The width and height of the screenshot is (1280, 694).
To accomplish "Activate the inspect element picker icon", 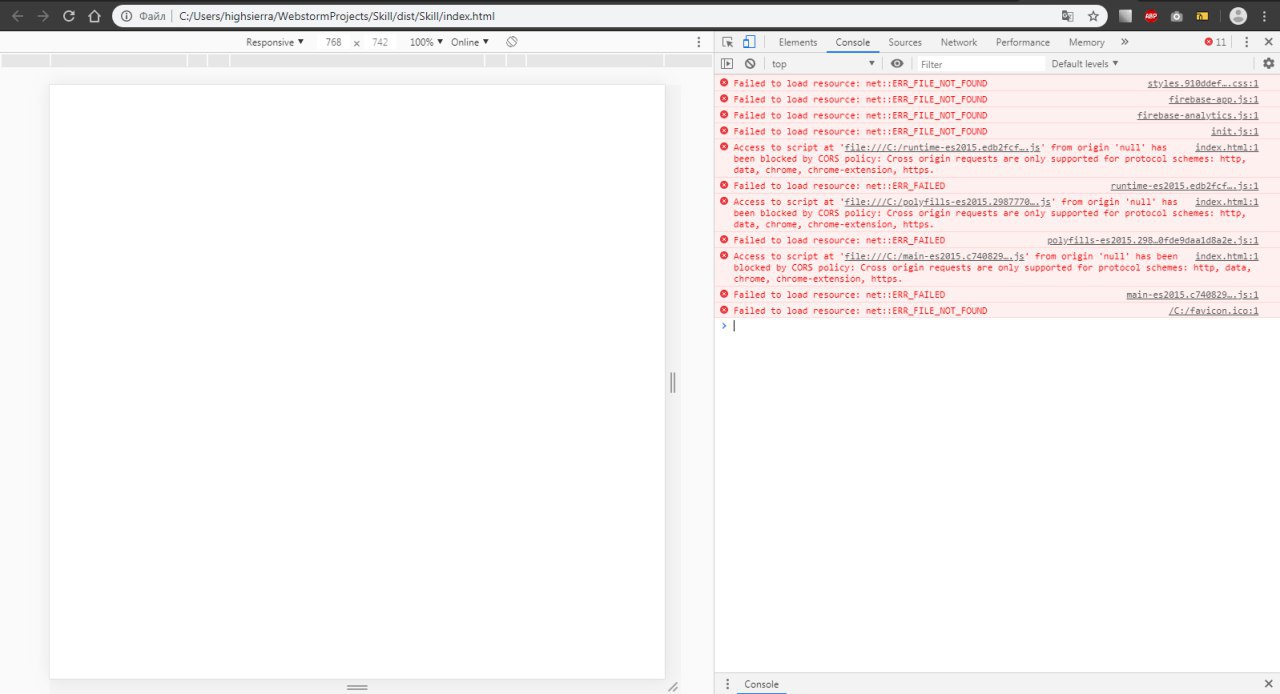I will (728, 42).
